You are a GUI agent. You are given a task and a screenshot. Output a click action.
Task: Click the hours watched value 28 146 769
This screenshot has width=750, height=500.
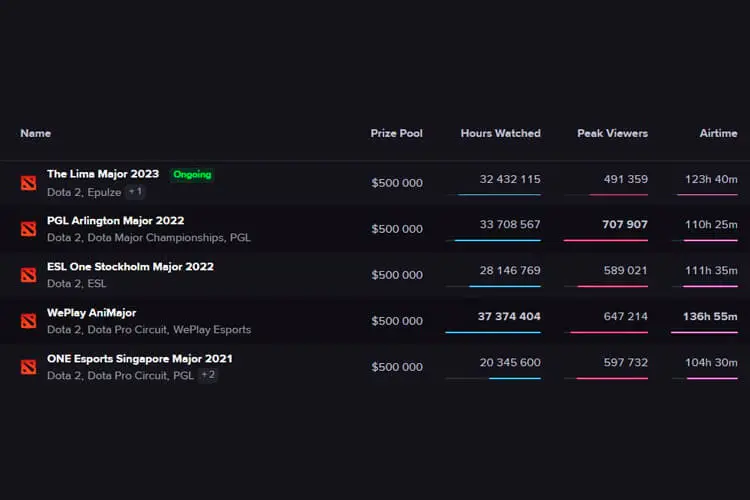pyautogui.click(x=510, y=270)
